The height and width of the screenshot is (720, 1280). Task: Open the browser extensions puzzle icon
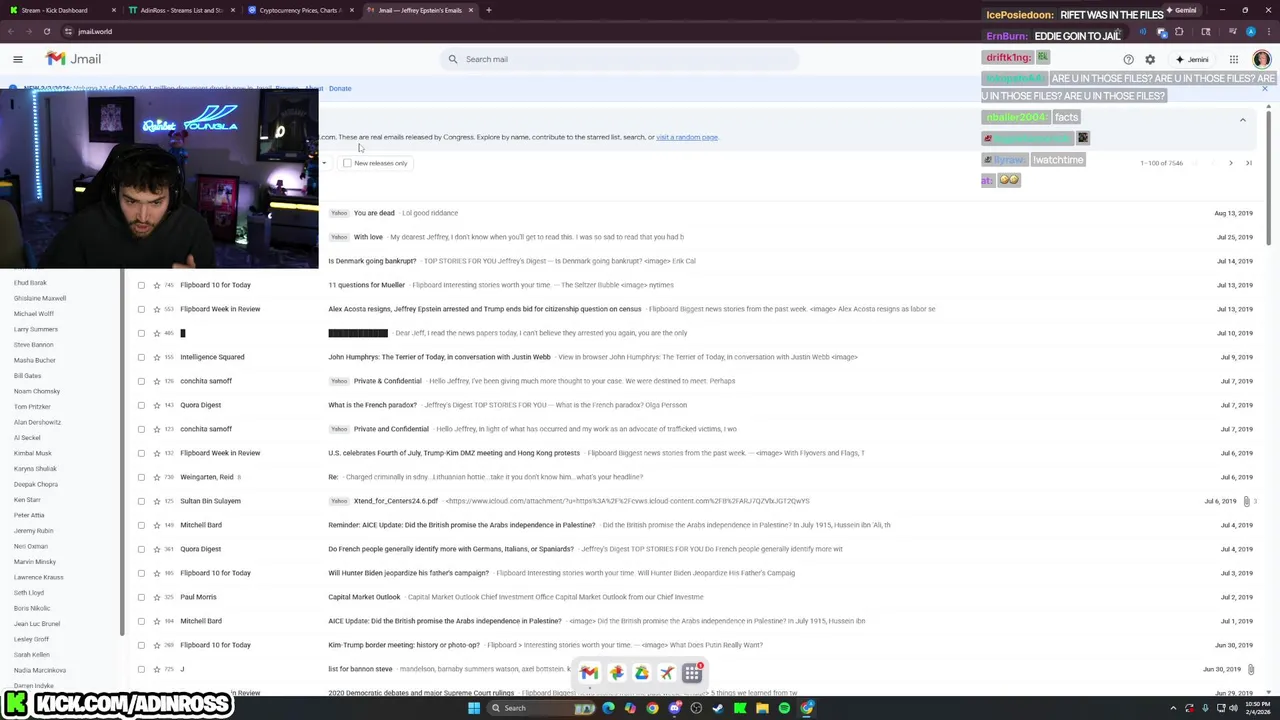[1178, 31]
